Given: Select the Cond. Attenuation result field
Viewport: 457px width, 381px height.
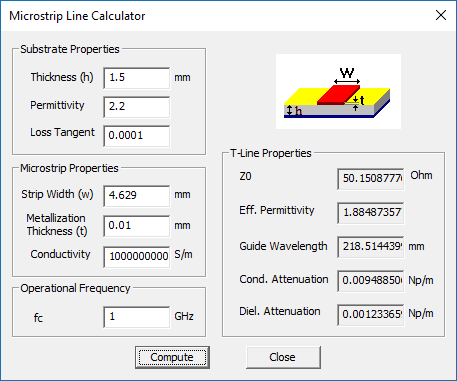Looking at the screenshot, I should pos(371,281).
